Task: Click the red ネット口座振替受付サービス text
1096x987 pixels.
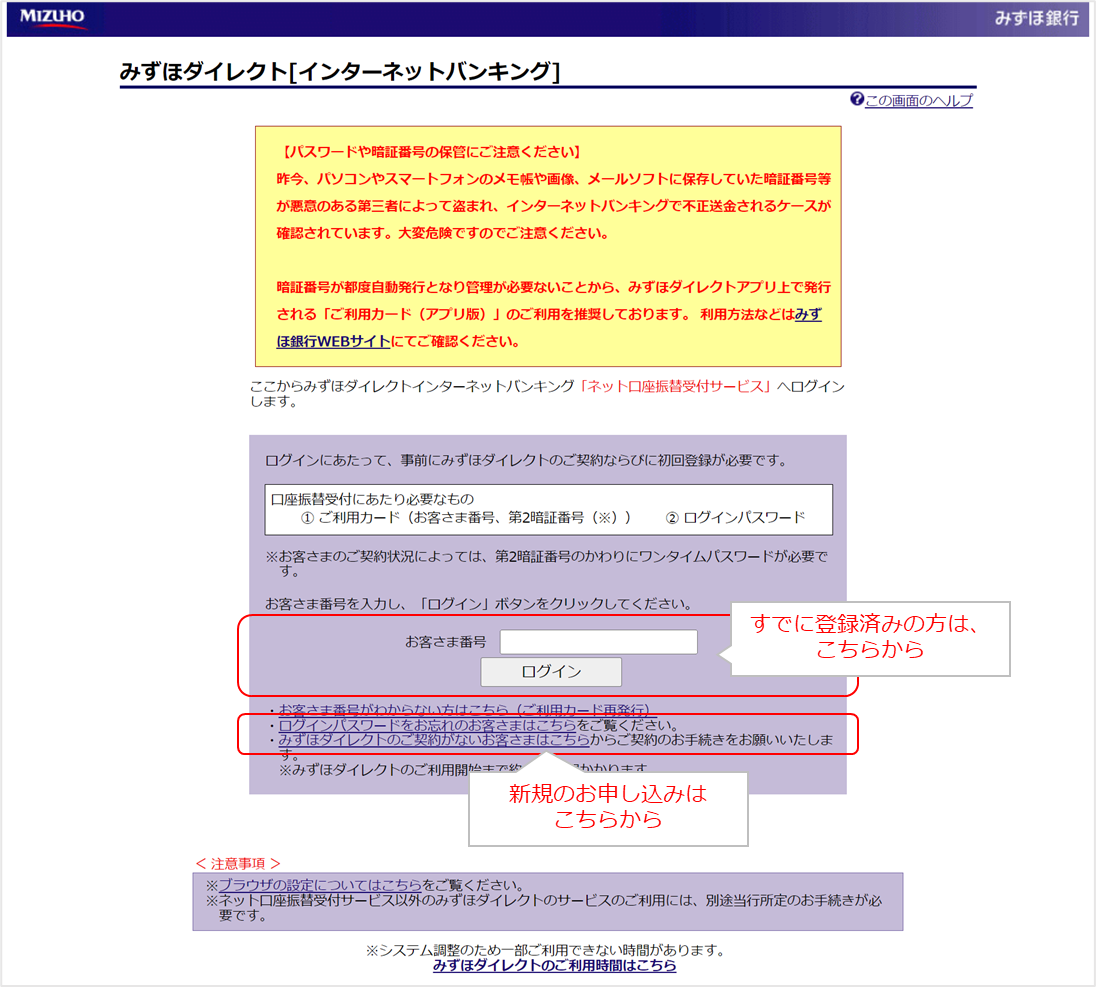Action: tap(677, 386)
